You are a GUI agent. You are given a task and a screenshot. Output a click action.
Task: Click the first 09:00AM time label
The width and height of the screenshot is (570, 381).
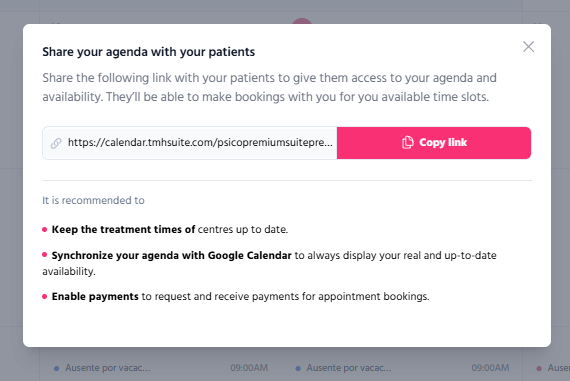tap(249, 368)
